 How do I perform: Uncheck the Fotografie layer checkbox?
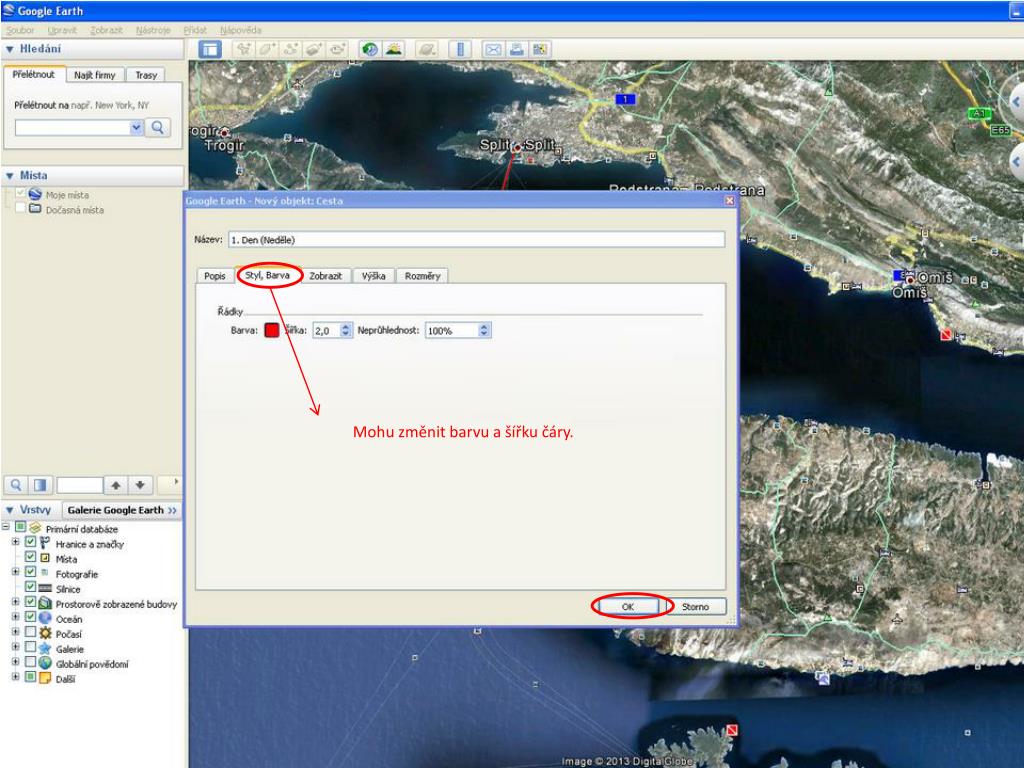pyautogui.click(x=30, y=572)
